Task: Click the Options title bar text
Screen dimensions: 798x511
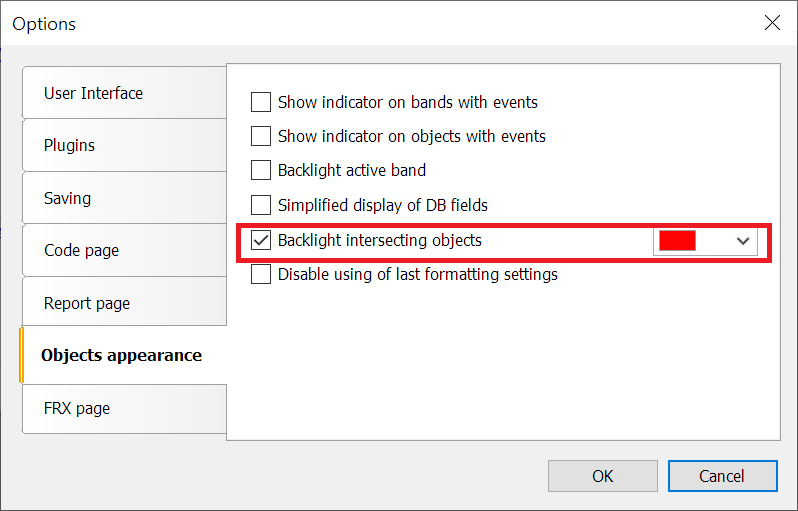Action: coord(44,24)
